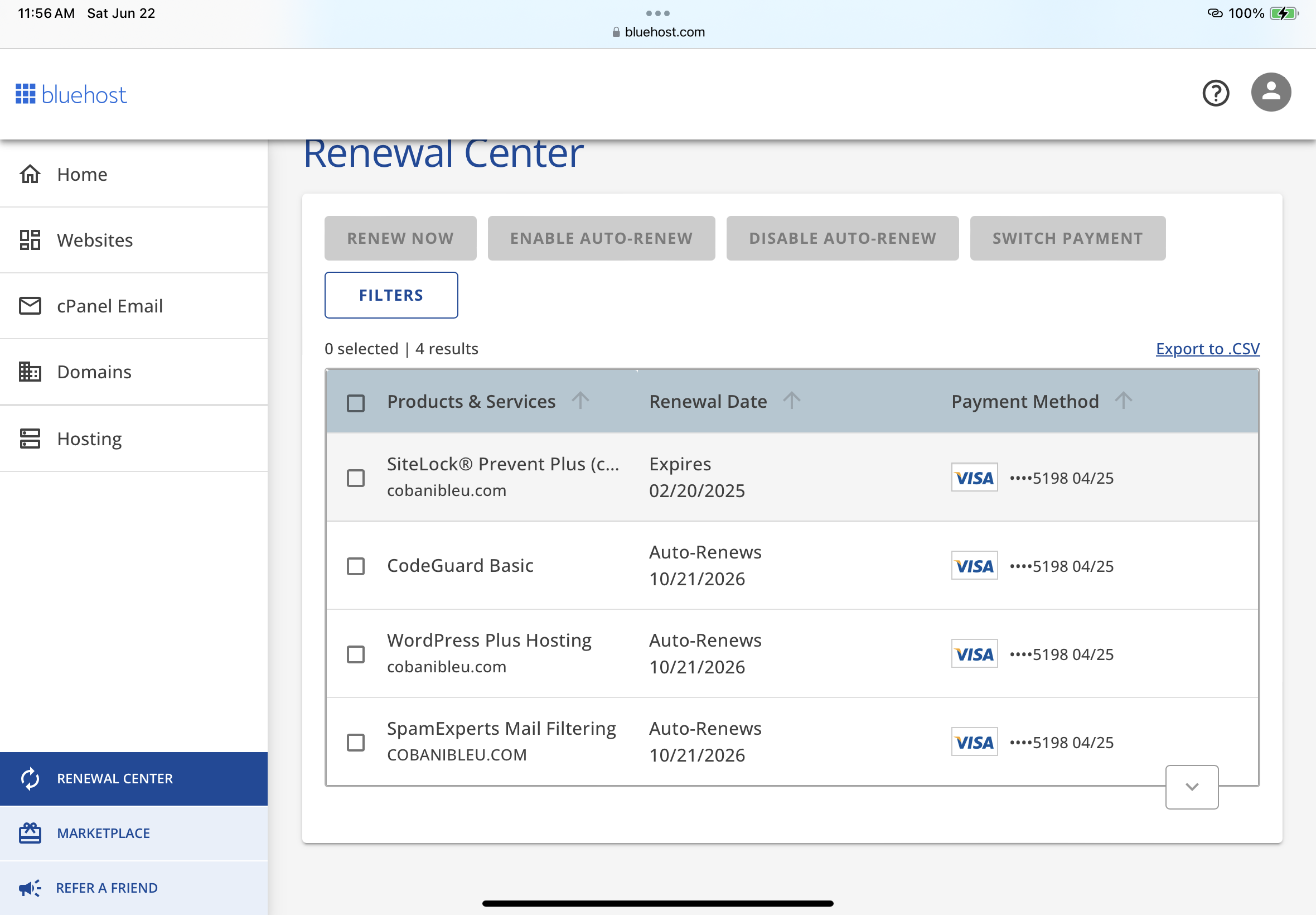
Task: Sort by Payment Method arrow
Action: (x=1124, y=401)
